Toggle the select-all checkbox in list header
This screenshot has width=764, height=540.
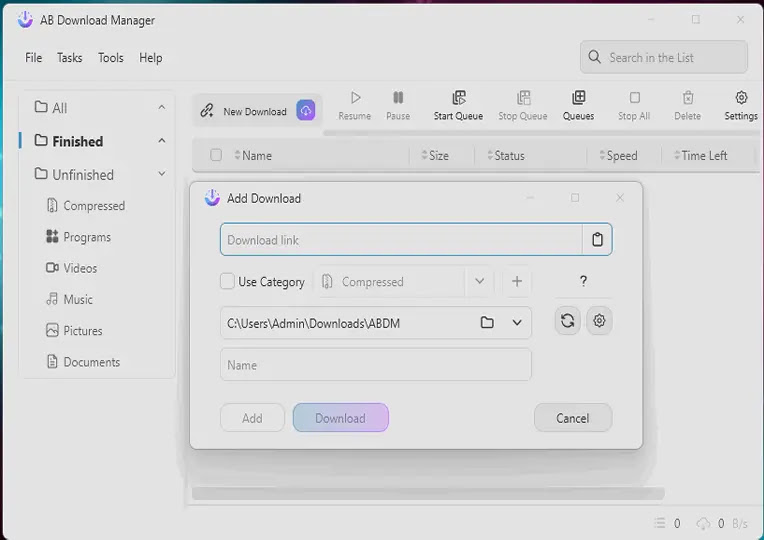coord(216,155)
